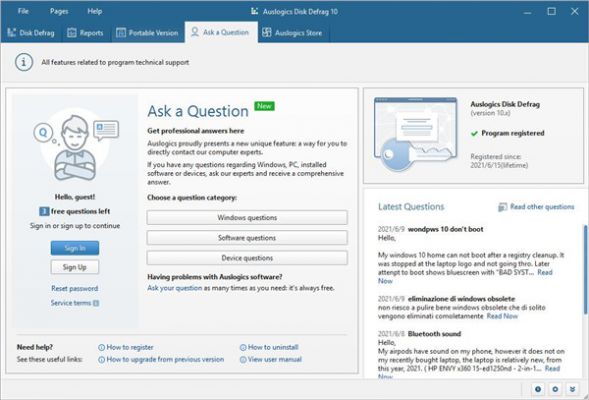The width and height of the screenshot is (589, 400).
Task: Click Read Now for windows obsolete question
Action: click(x=502, y=316)
